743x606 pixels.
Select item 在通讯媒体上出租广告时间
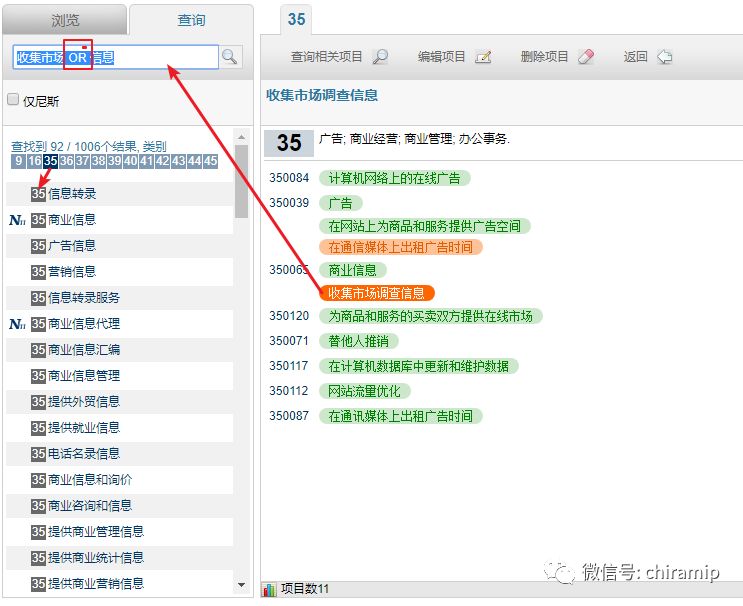click(400, 416)
